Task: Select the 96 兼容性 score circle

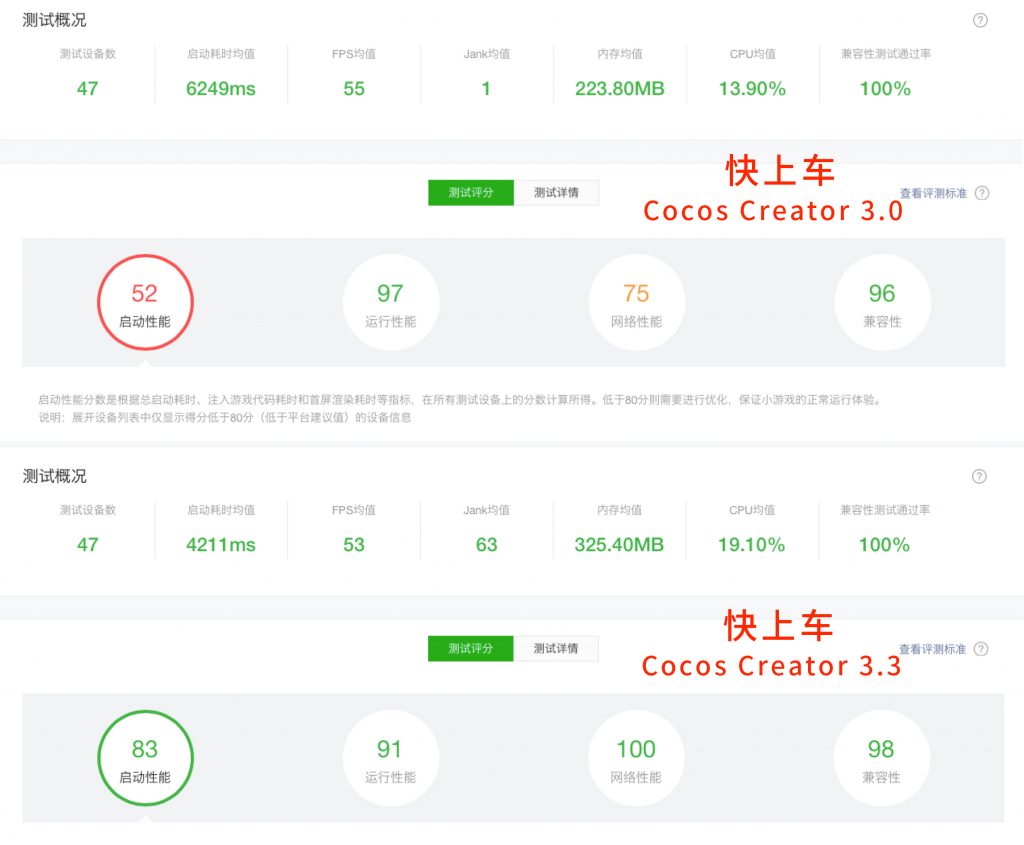Action: [x=882, y=302]
